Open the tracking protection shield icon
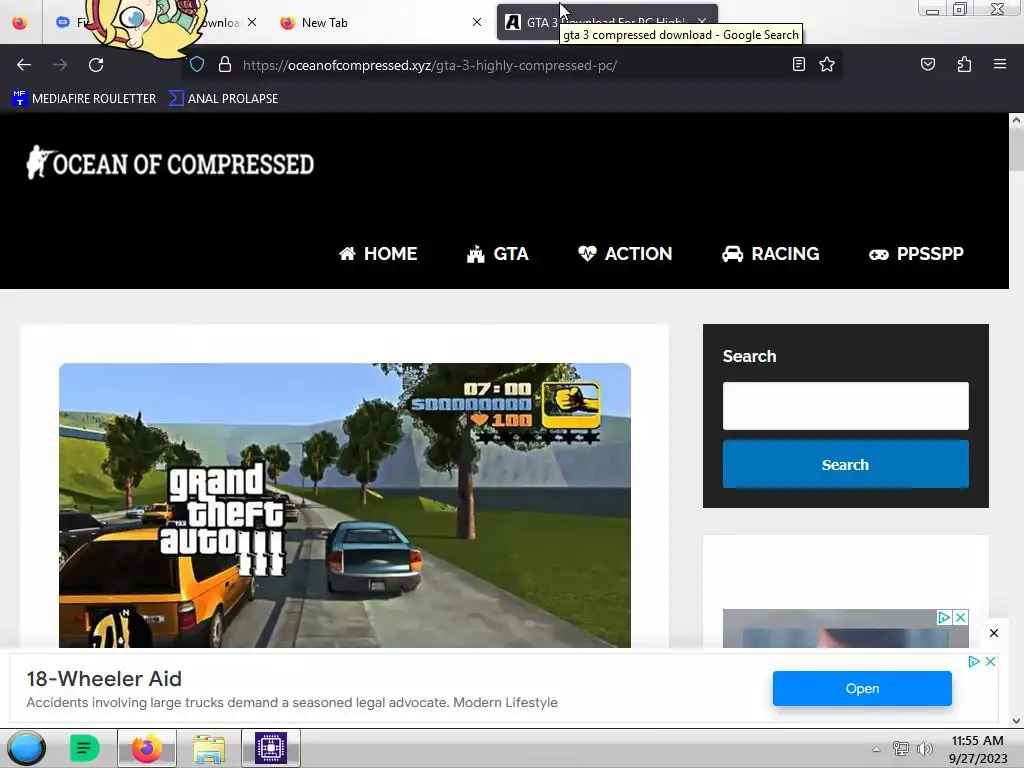The image size is (1024, 768). 197,65
